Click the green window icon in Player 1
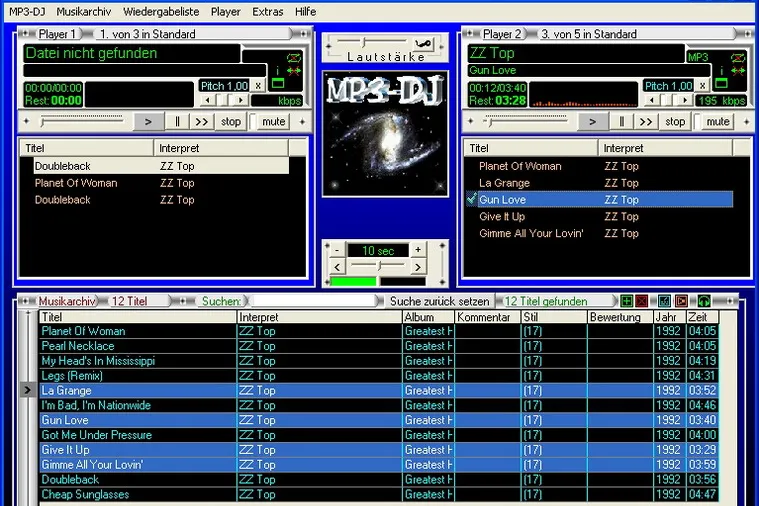Image resolution: width=759 pixels, height=506 pixels. (278, 83)
